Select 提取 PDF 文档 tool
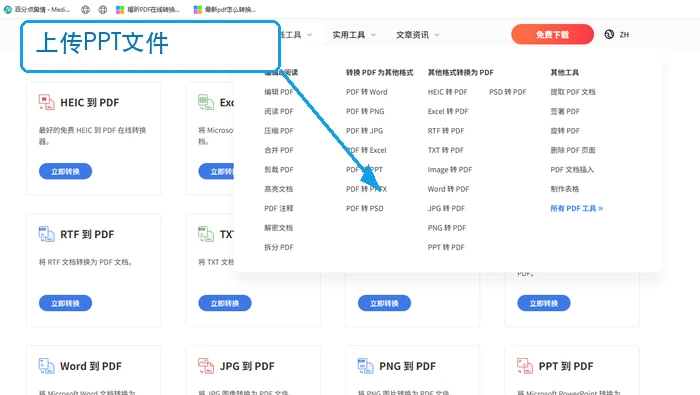This screenshot has width=700, height=395. point(573,92)
